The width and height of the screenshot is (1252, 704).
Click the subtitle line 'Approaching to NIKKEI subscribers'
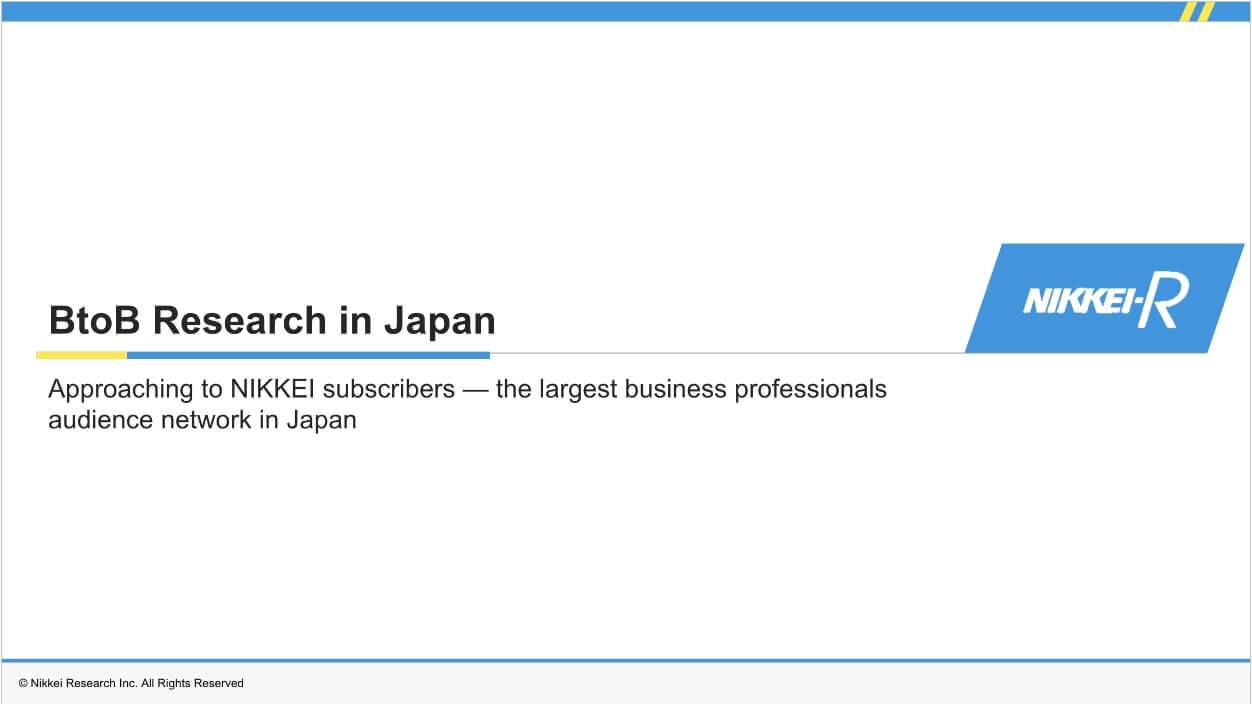coord(252,389)
